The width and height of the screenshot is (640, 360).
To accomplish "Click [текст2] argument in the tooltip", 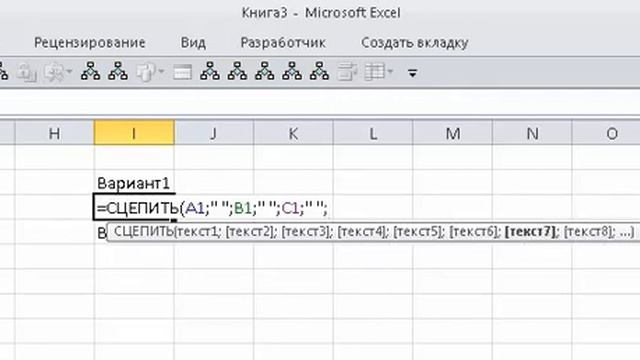I will tap(249, 232).
